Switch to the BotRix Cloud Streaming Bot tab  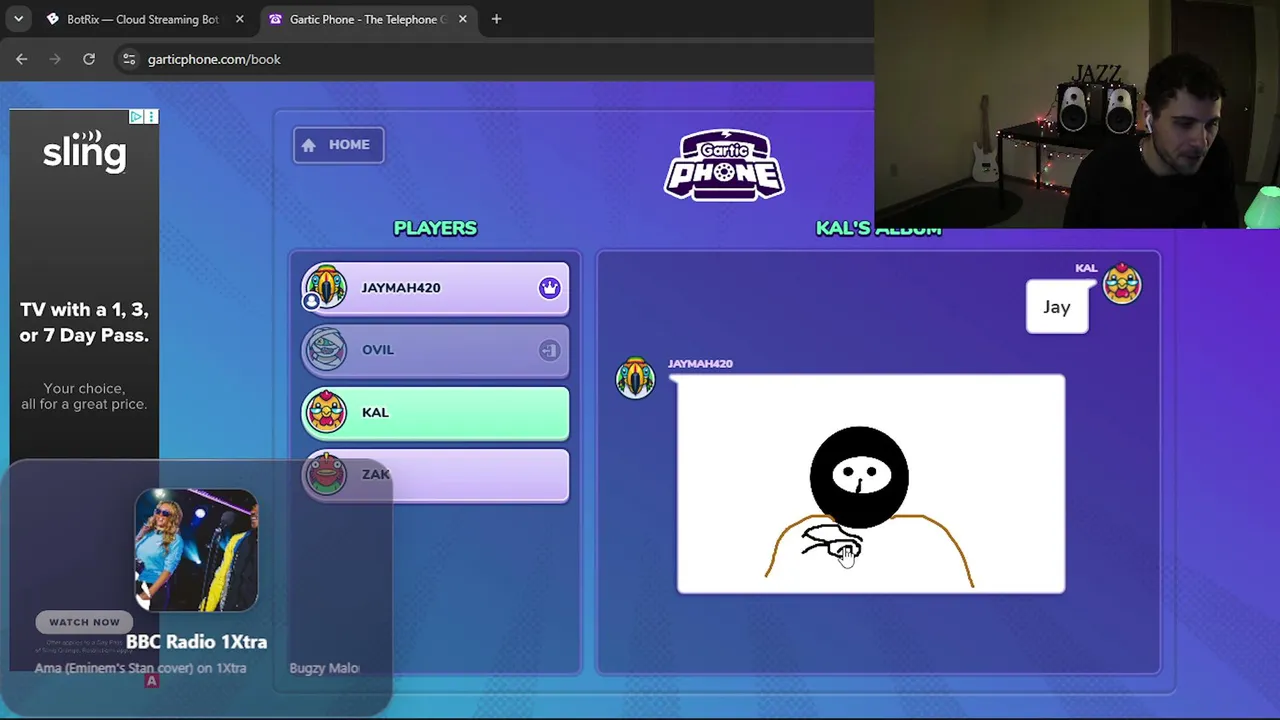(x=144, y=19)
